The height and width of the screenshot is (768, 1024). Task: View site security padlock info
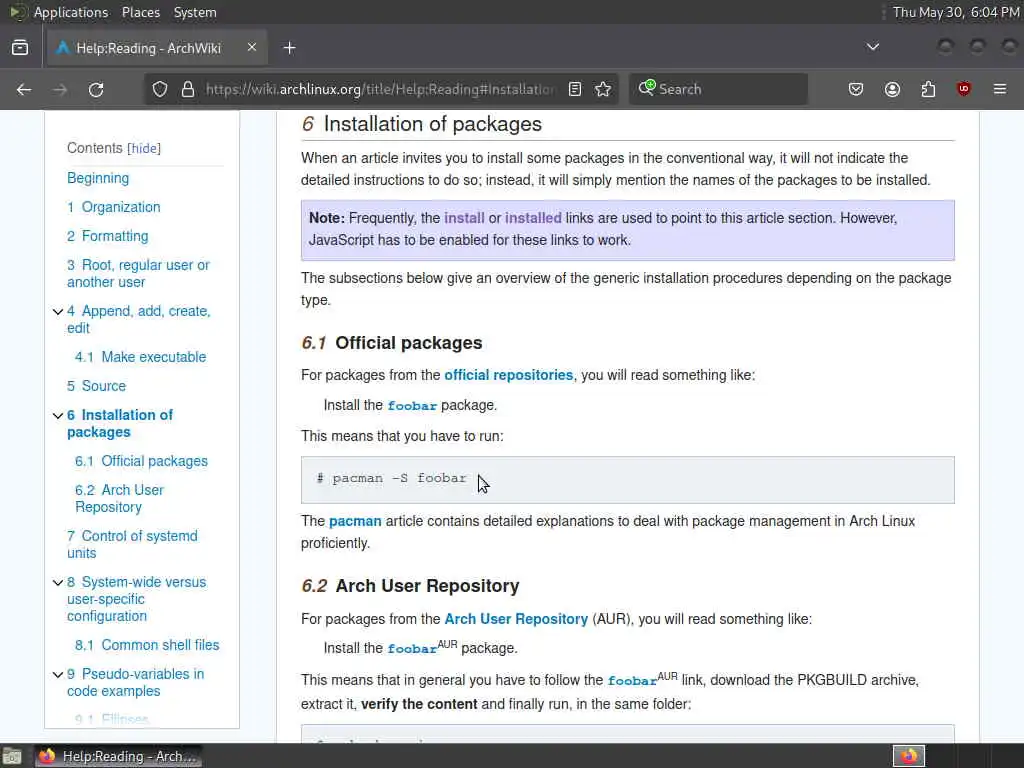pyautogui.click(x=188, y=89)
